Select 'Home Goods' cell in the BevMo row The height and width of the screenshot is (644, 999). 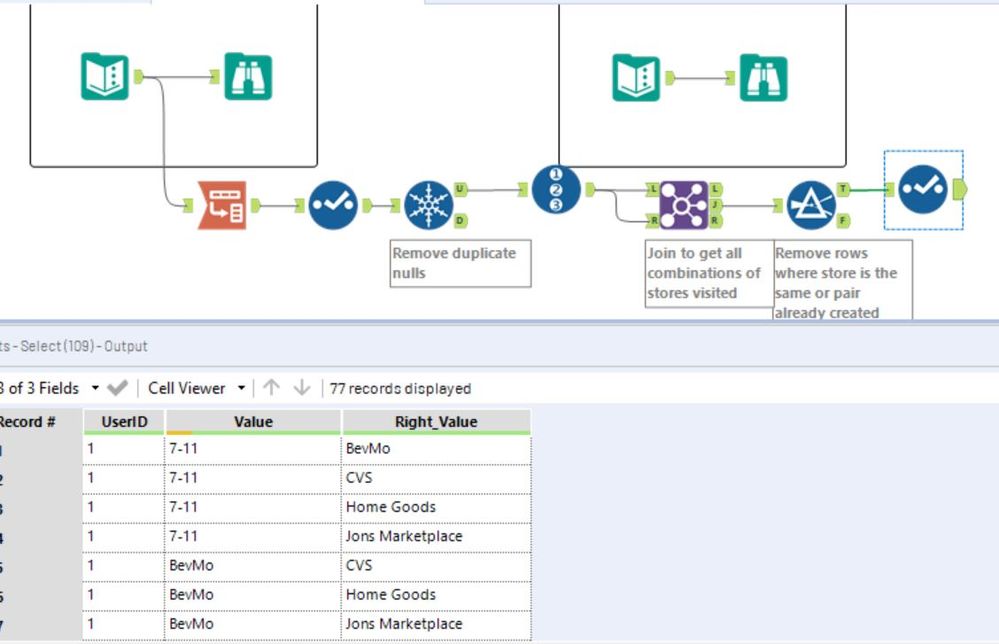tap(436, 596)
